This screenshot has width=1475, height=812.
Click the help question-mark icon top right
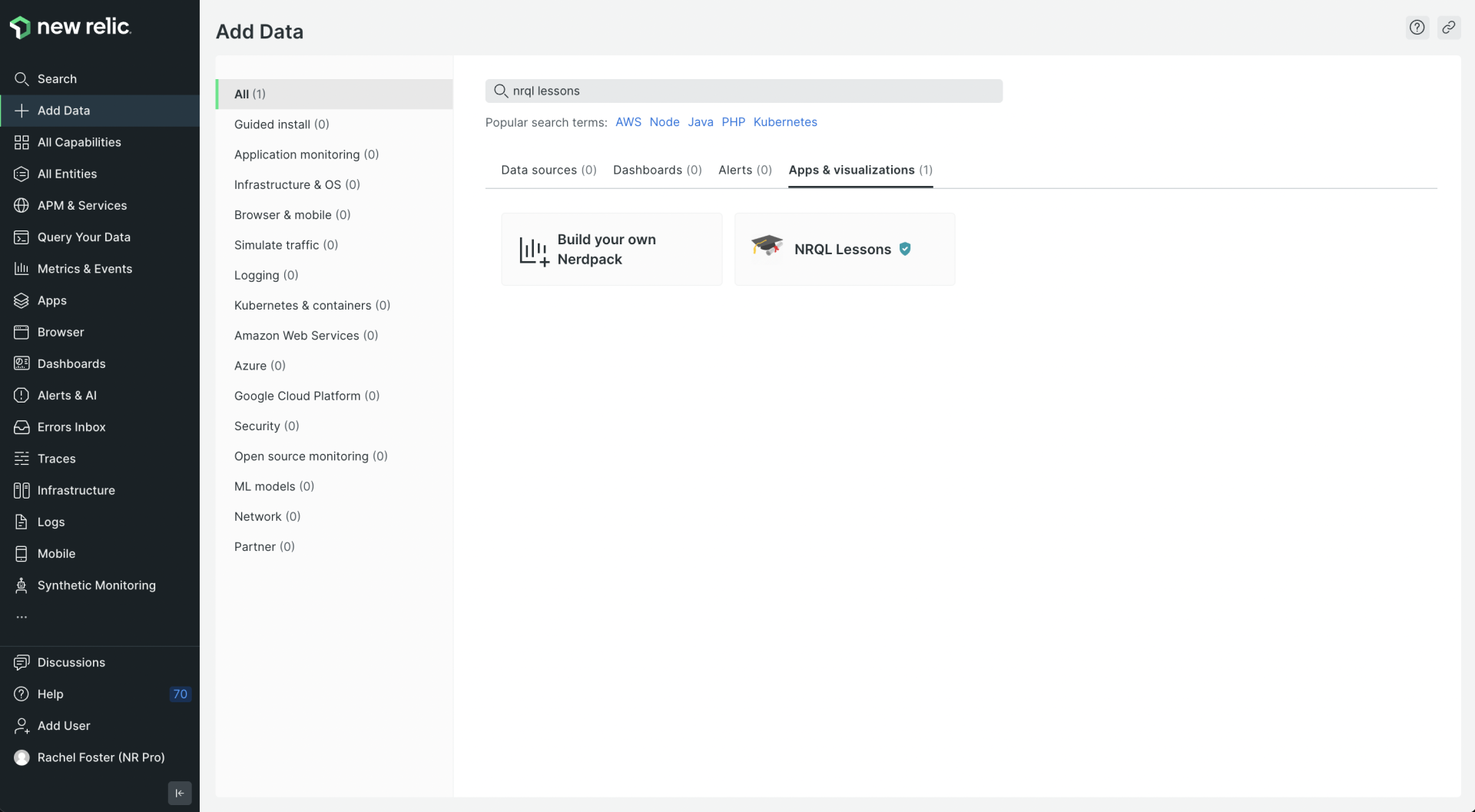pos(1417,27)
